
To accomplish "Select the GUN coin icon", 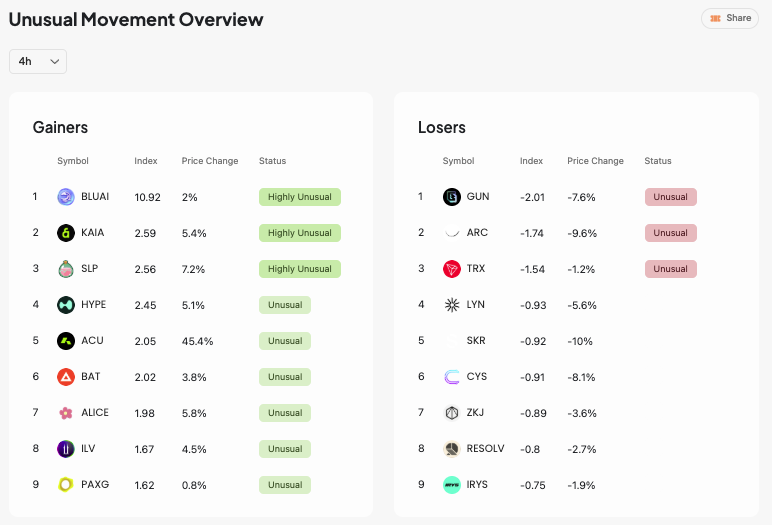I will [x=451, y=197].
